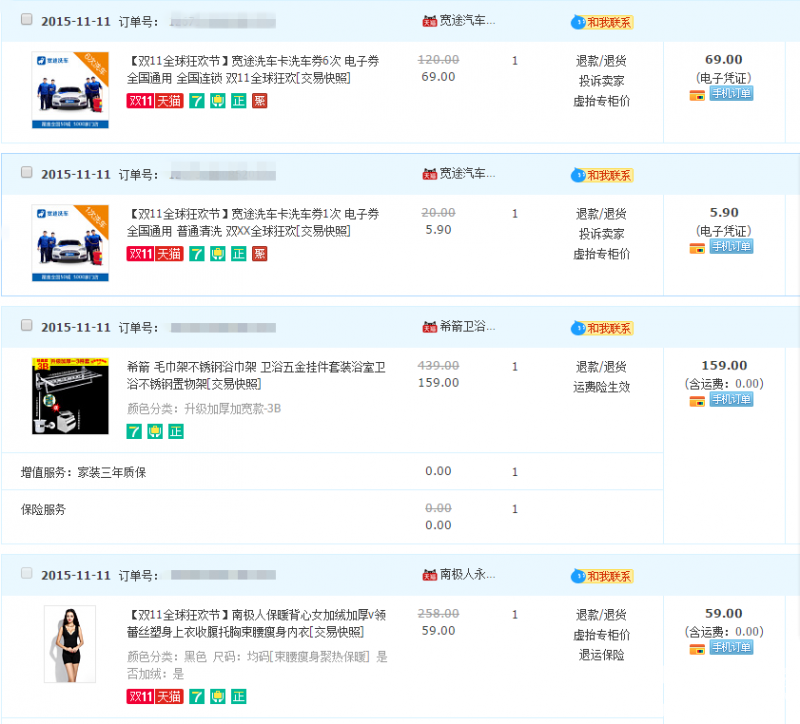Open the 运费险生效 link
The width and height of the screenshot is (800, 724).
click(601, 386)
